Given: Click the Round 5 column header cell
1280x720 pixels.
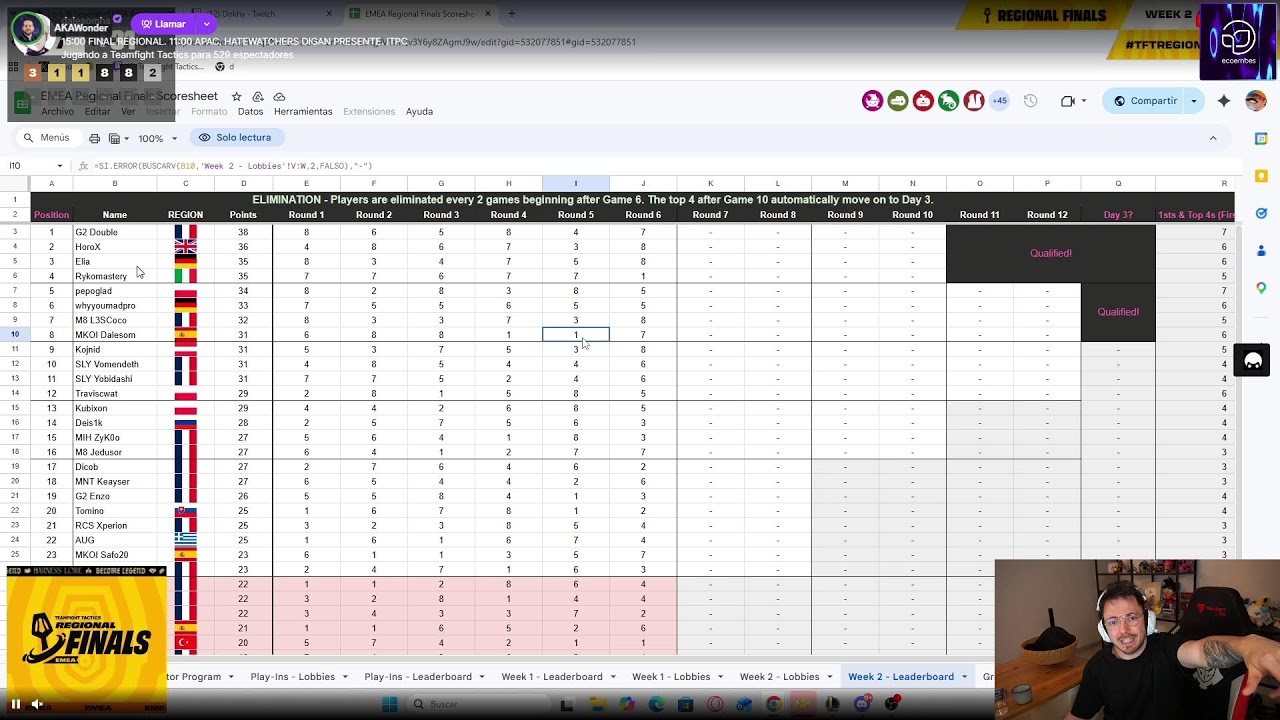Looking at the screenshot, I should click(x=576, y=215).
